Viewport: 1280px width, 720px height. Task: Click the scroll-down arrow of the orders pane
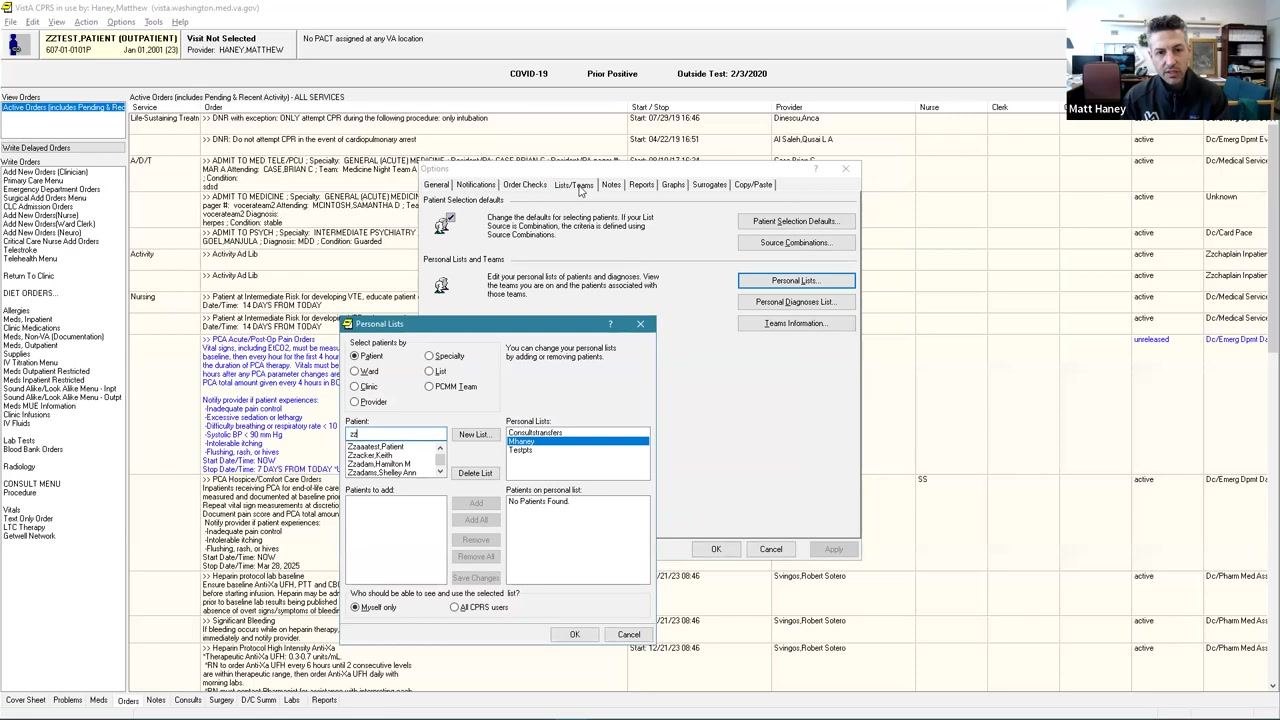pyautogui.click(x=1273, y=685)
